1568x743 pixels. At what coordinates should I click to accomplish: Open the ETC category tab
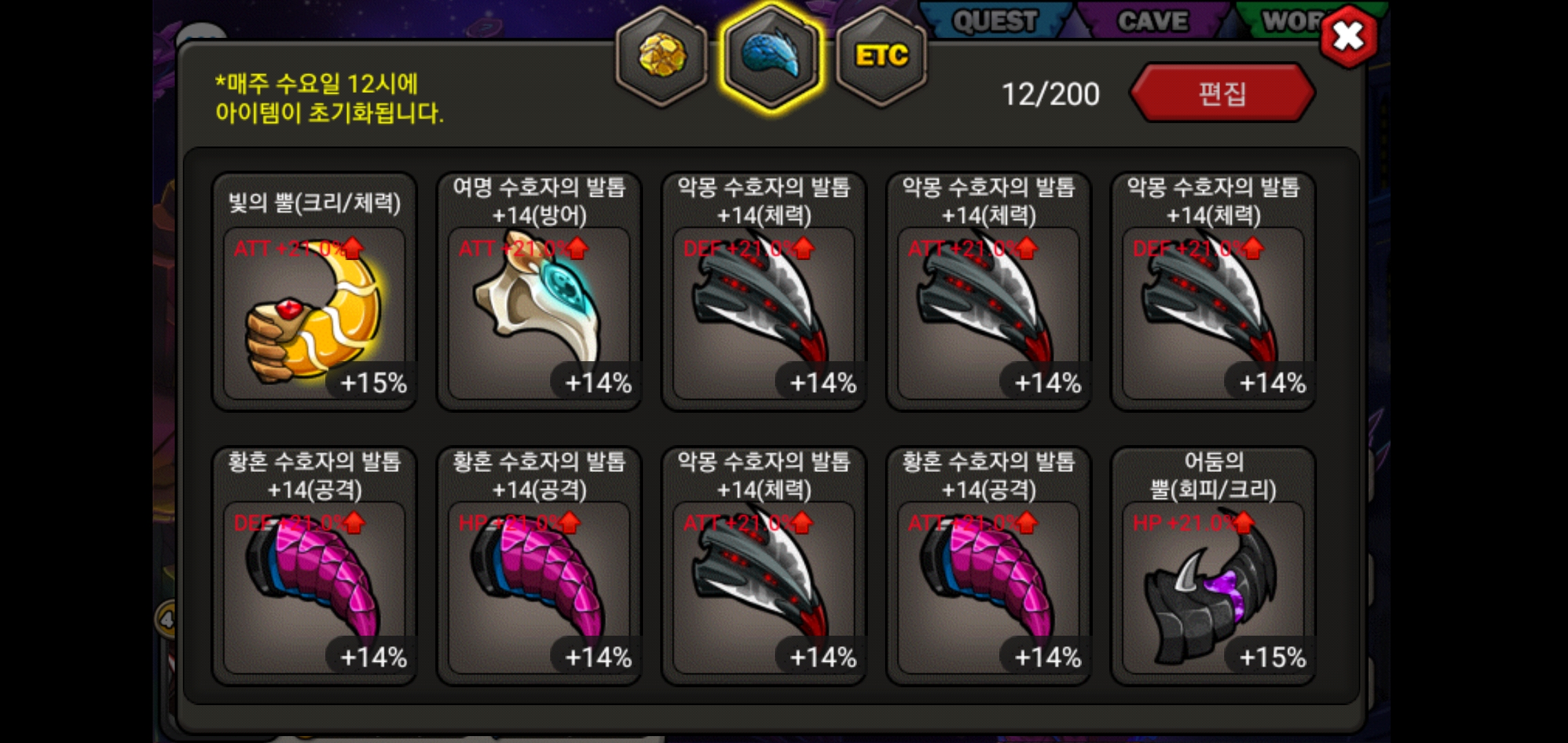(882, 56)
